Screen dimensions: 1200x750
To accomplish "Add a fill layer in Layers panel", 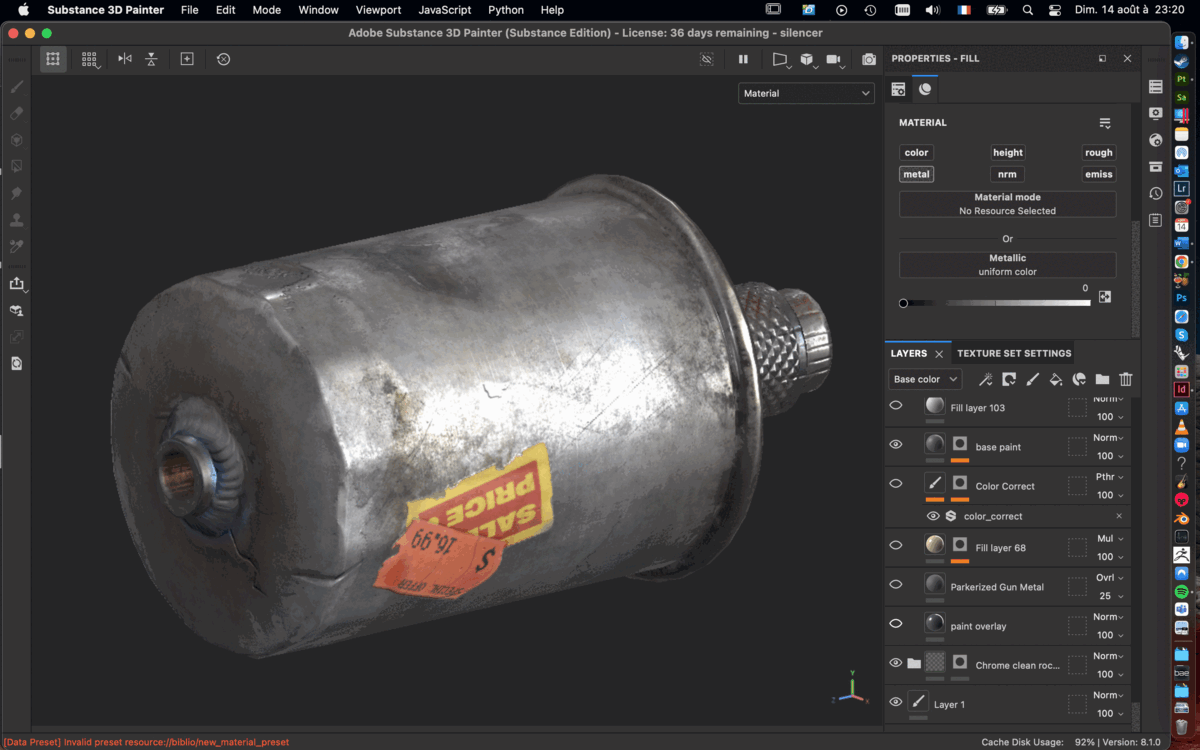I will [1055, 379].
